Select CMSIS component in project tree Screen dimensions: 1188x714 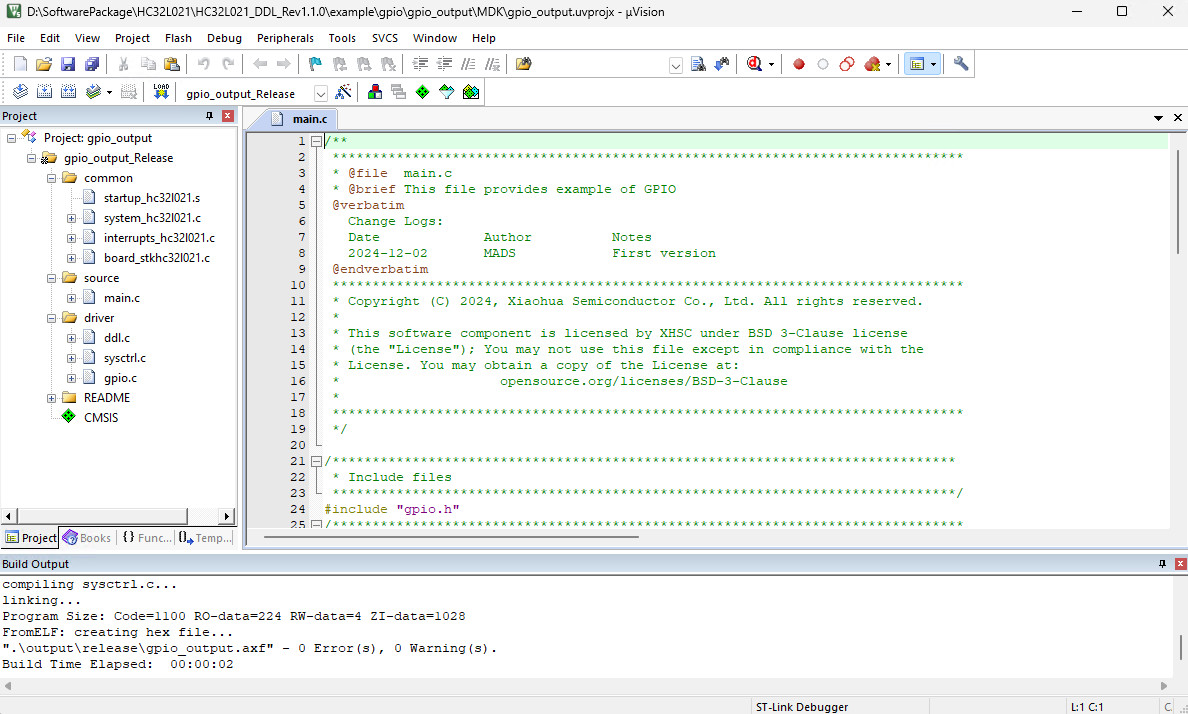pos(101,418)
